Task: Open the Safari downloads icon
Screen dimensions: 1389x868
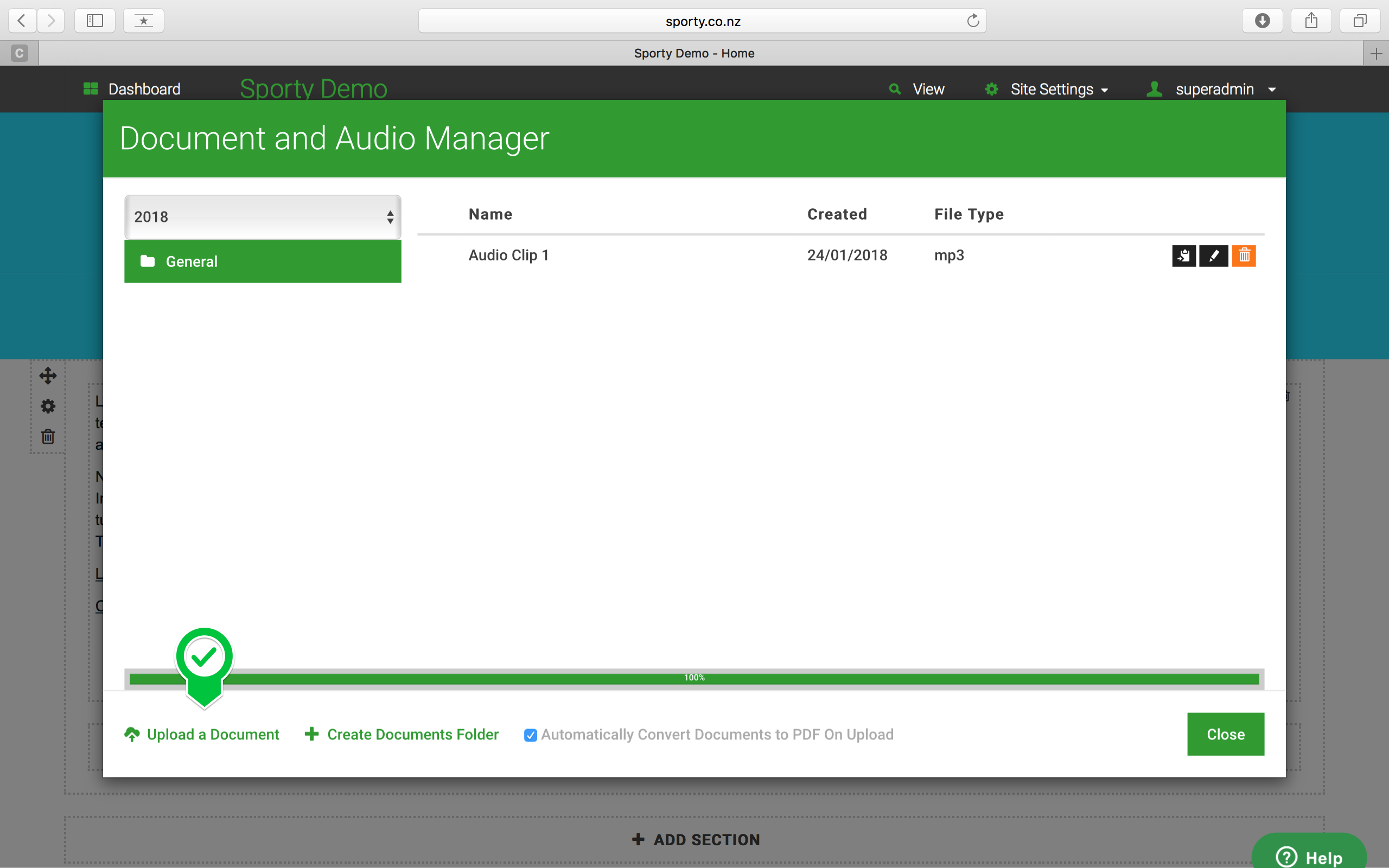Action: (x=1262, y=21)
